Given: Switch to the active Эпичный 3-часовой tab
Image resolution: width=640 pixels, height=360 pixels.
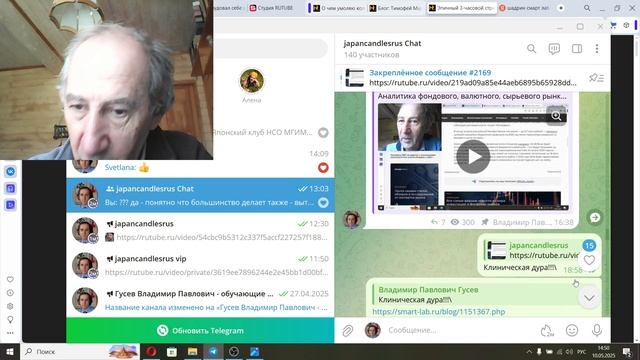Looking at the screenshot, I should tap(461, 8).
